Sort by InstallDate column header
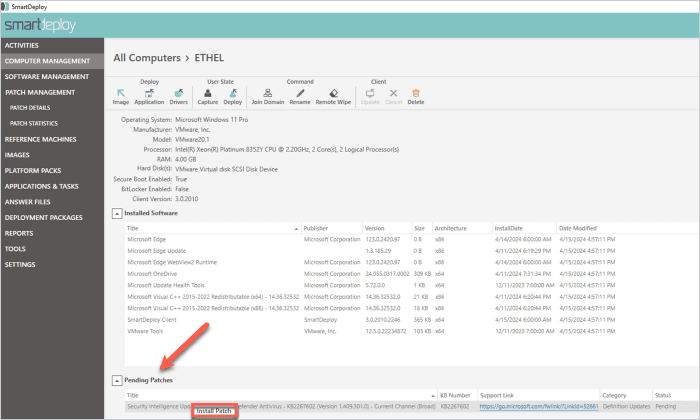 [524, 229]
